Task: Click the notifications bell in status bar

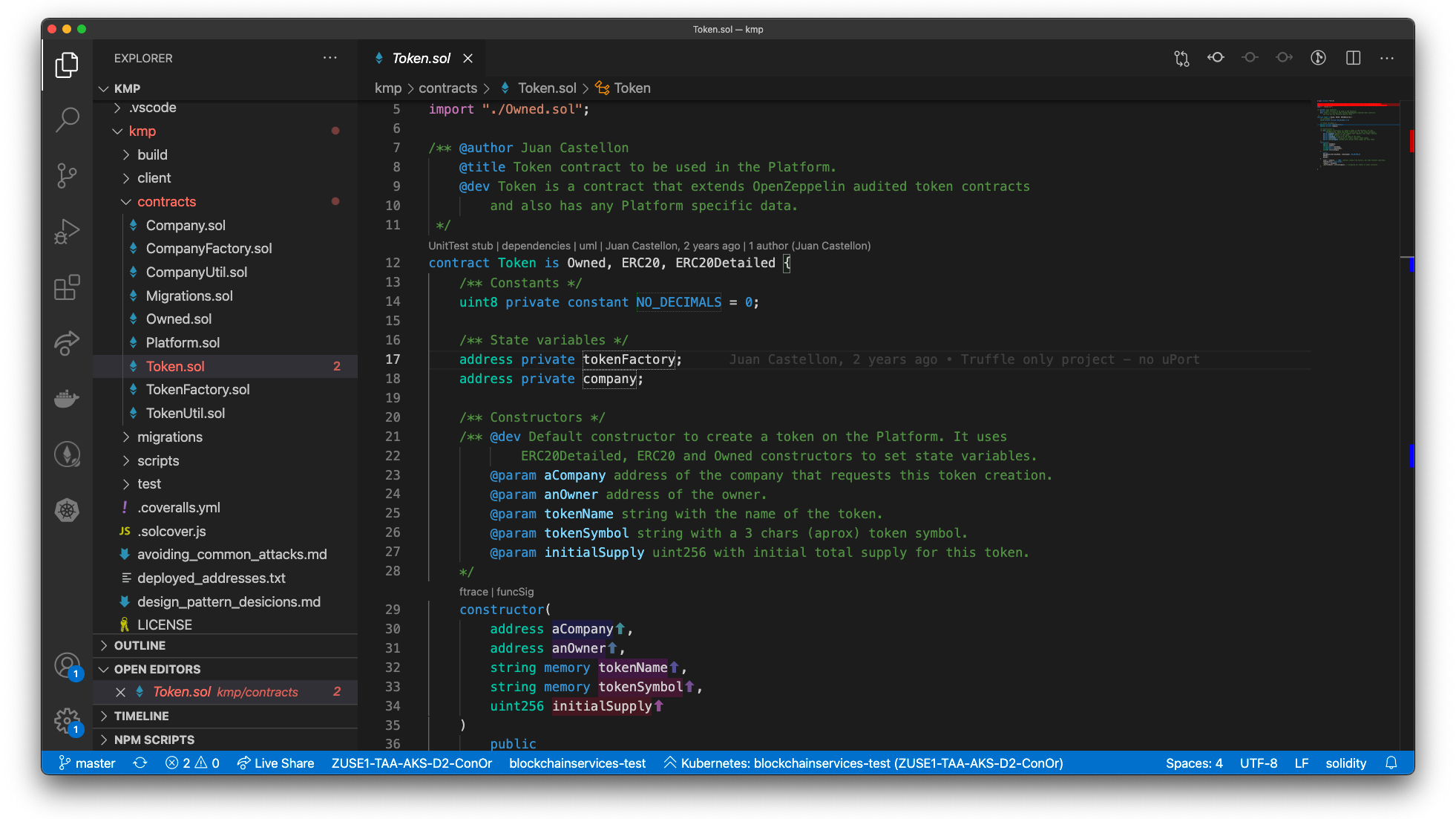Action: (x=1391, y=763)
